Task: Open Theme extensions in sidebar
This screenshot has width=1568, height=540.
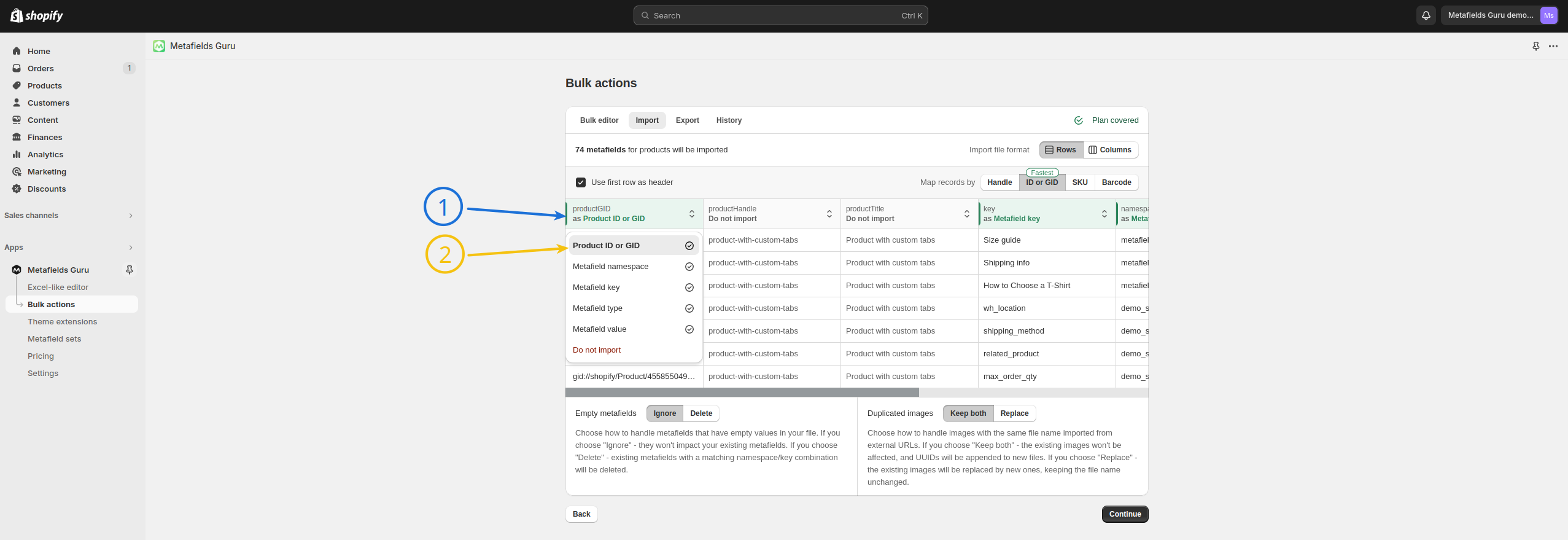Action: coord(62,322)
